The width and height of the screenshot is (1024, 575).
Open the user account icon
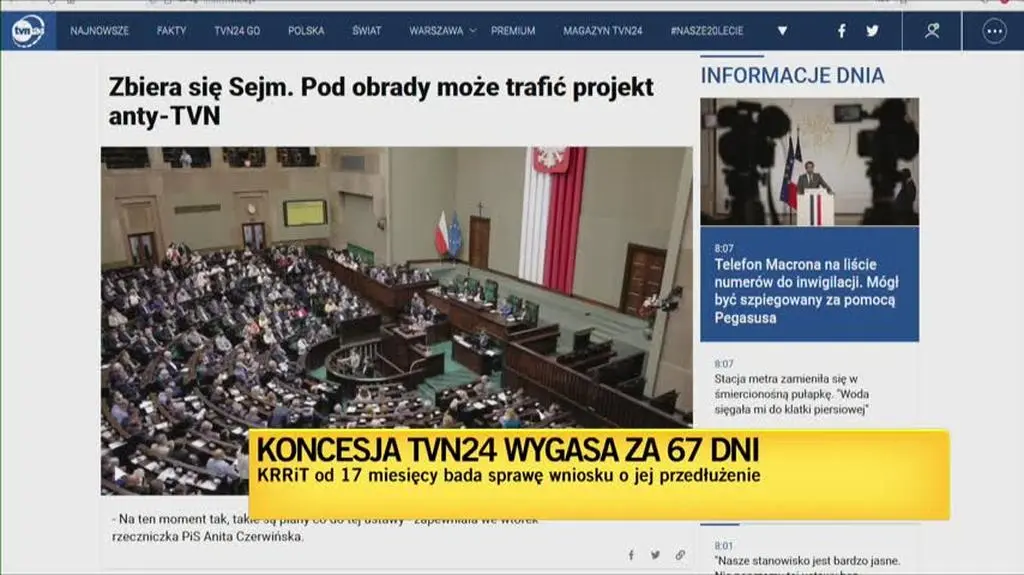pos(932,31)
